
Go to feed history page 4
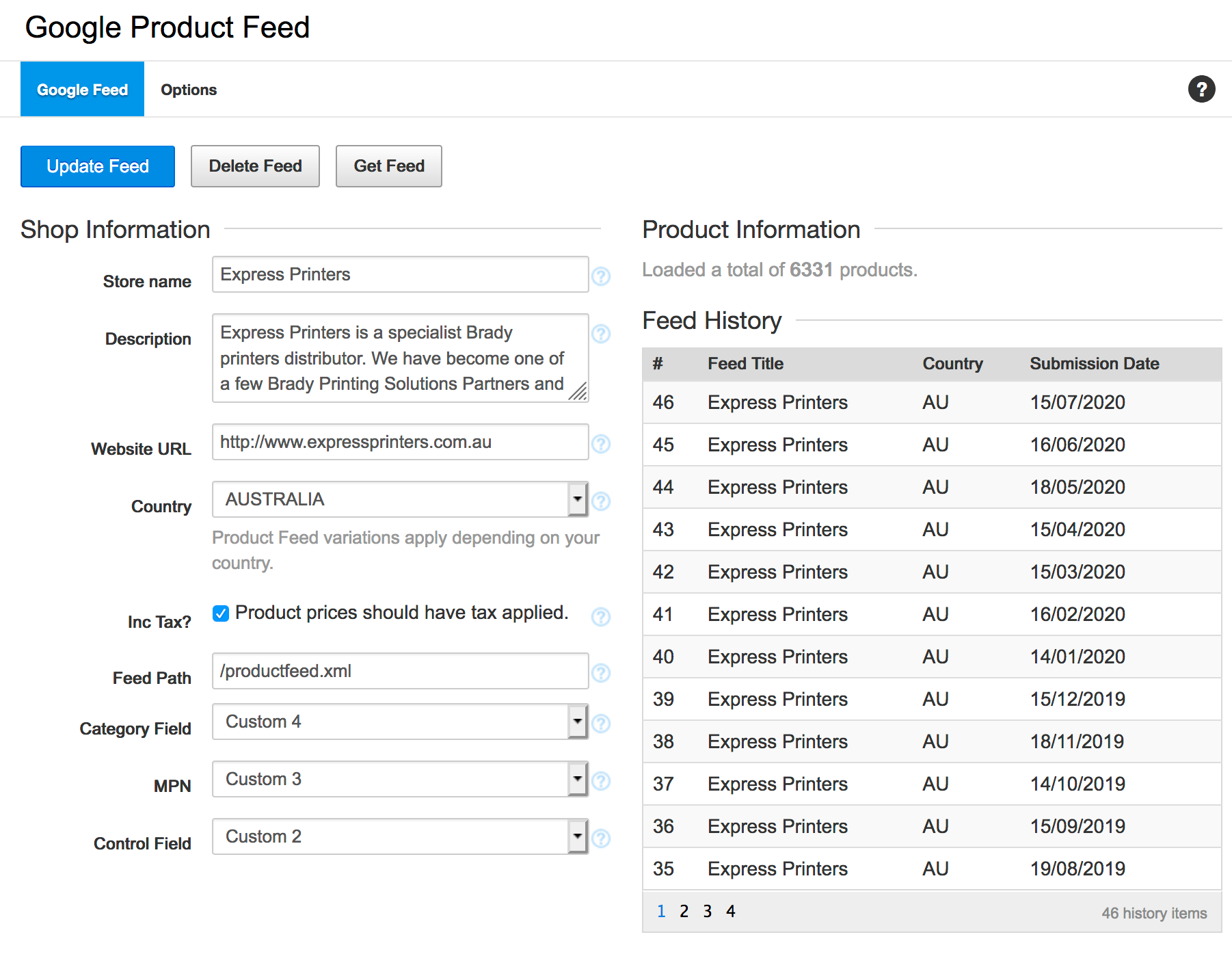(x=731, y=912)
